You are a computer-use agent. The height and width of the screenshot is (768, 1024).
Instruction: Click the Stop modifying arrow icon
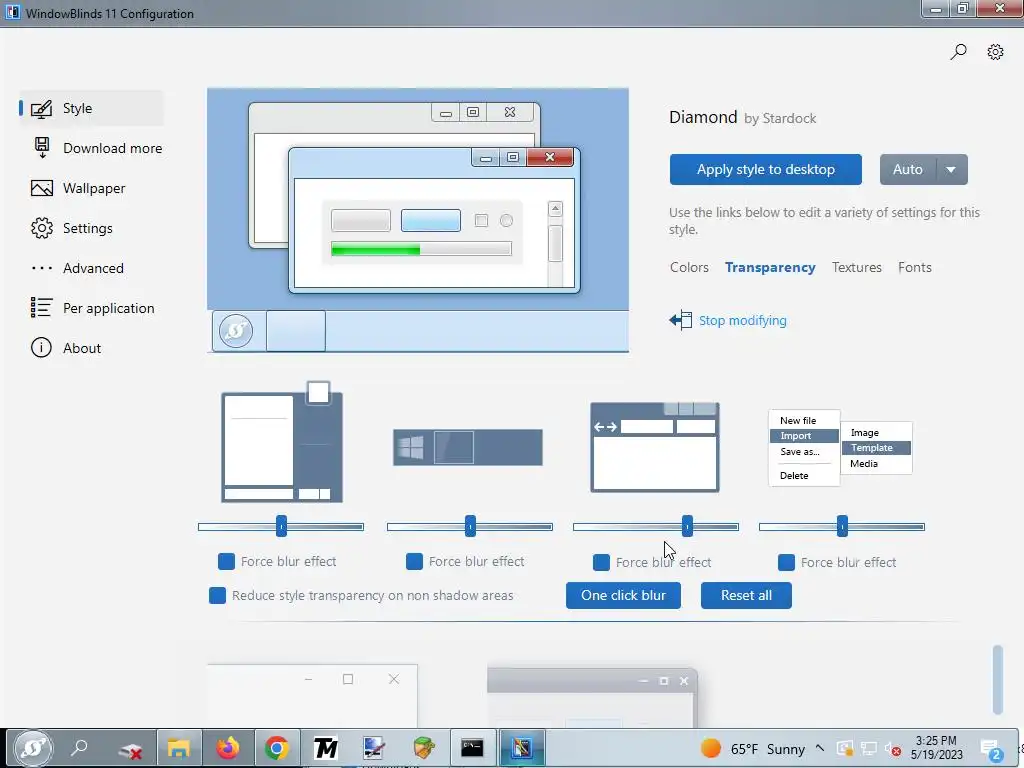(x=680, y=320)
